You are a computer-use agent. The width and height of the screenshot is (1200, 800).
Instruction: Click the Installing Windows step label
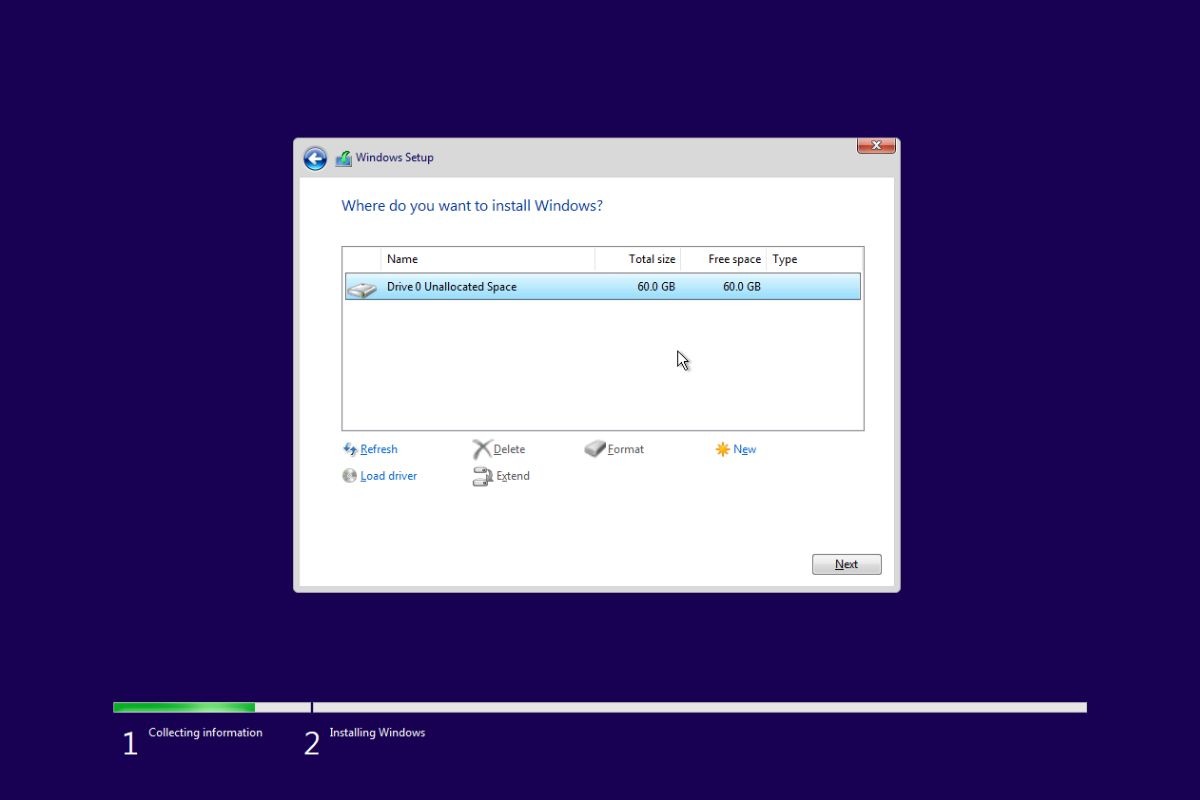377,733
